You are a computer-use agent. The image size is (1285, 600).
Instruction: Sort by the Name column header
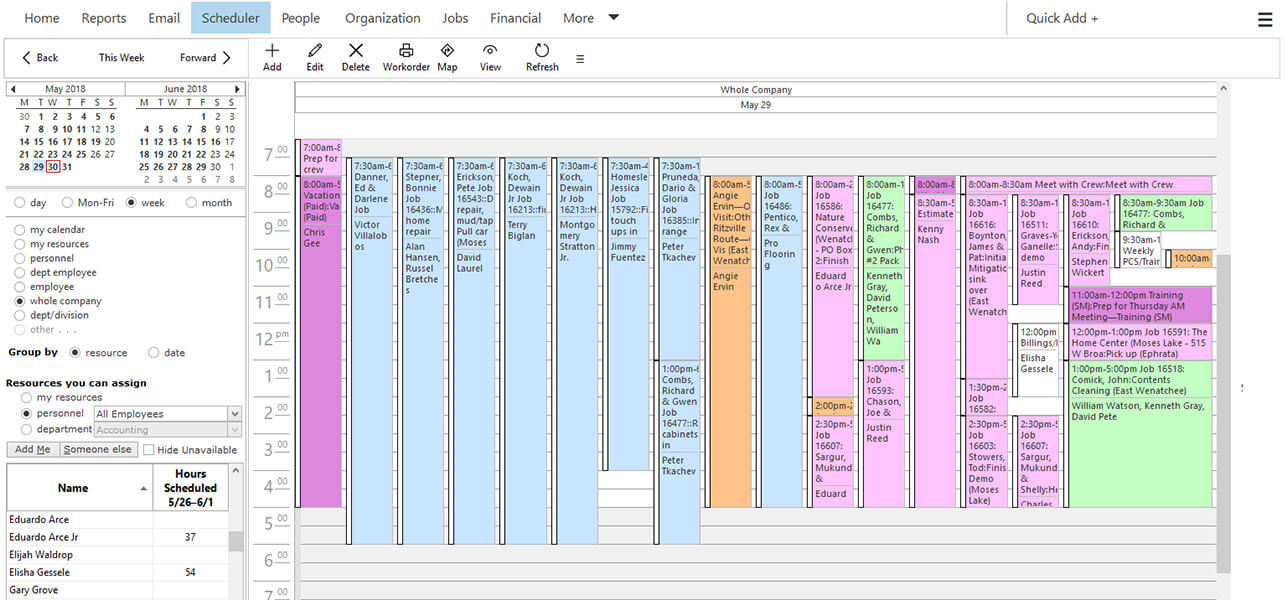pos(79,488)
